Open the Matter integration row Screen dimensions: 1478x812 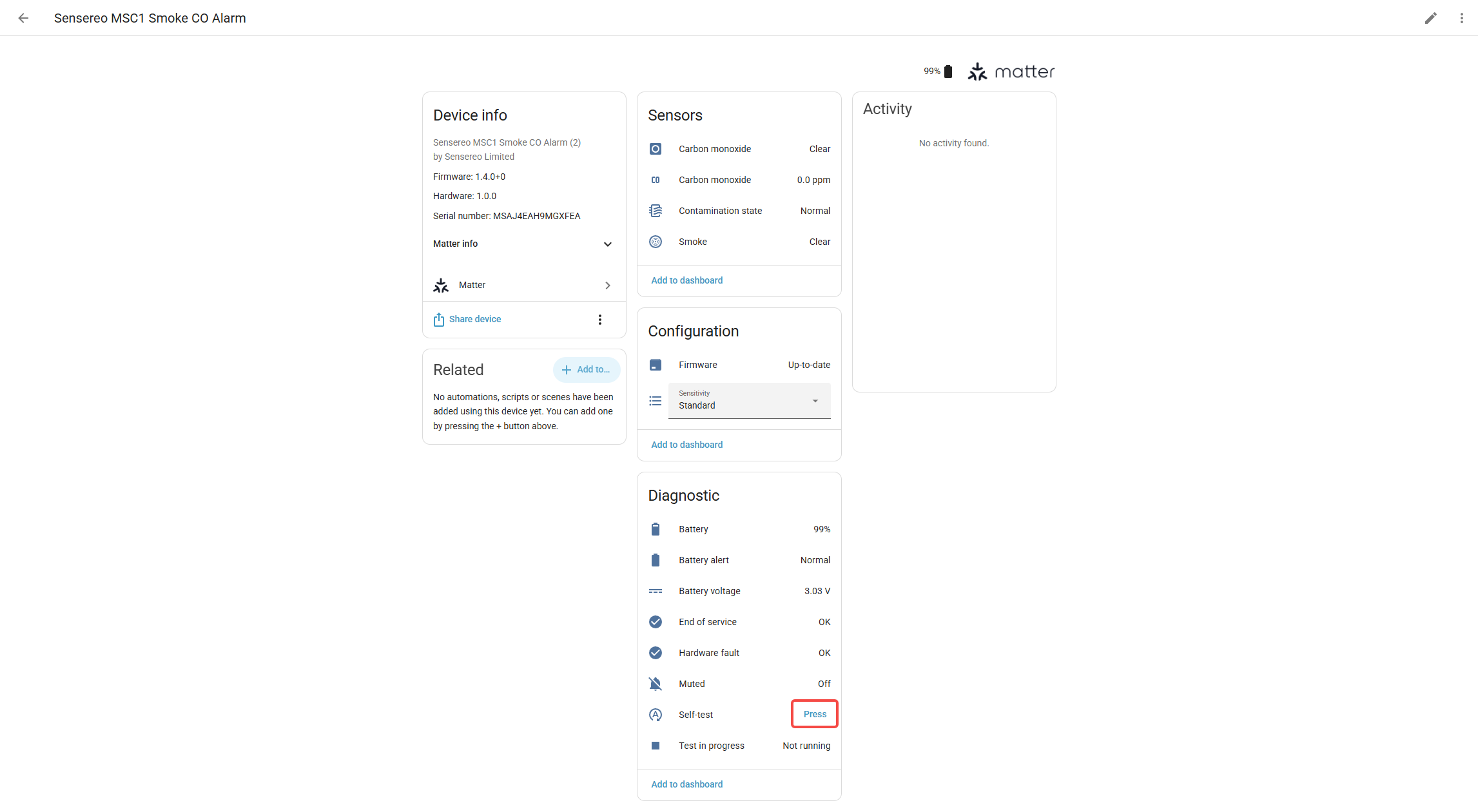[x=523, y=285]
